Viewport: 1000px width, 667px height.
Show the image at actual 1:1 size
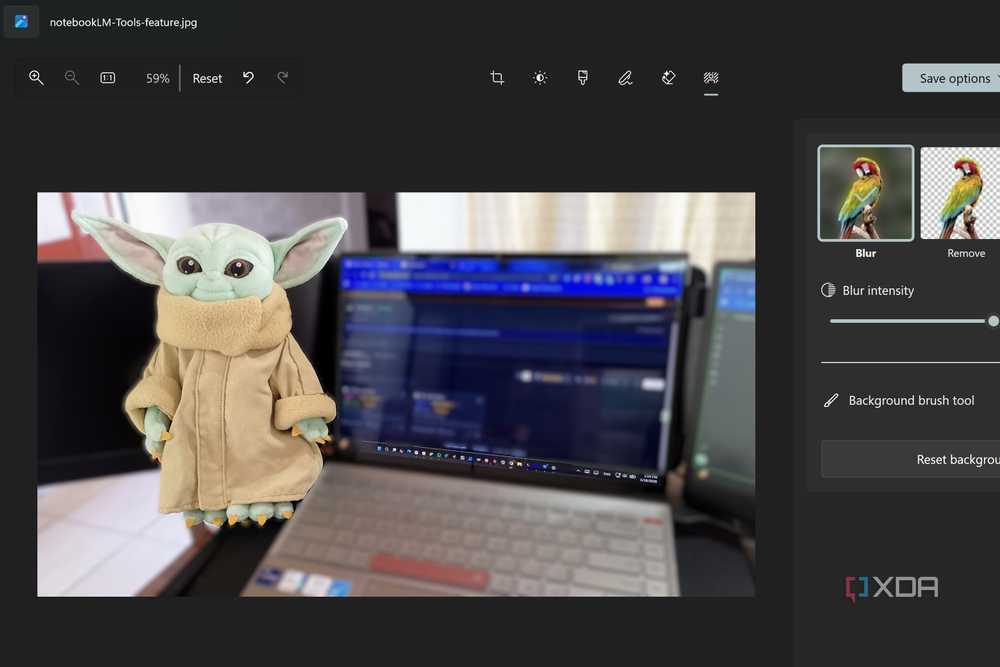pos(108,78)
